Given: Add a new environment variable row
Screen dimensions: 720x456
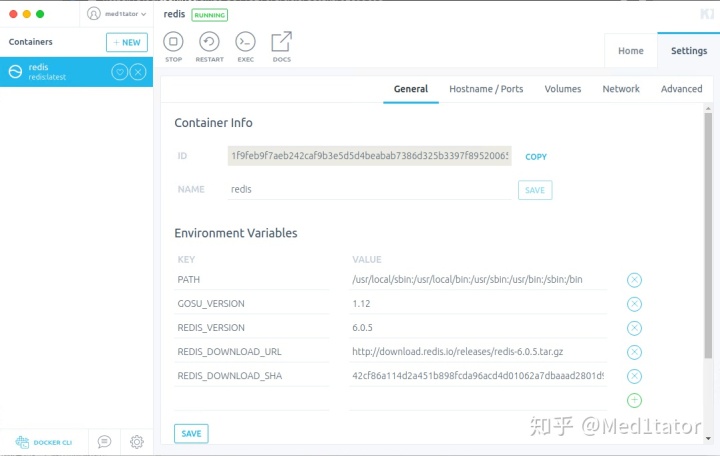Looking at the screenshot, I should point(634,400).
